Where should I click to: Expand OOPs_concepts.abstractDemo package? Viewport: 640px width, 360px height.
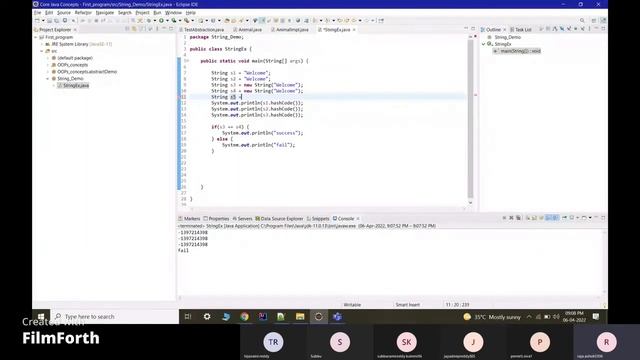48,72
